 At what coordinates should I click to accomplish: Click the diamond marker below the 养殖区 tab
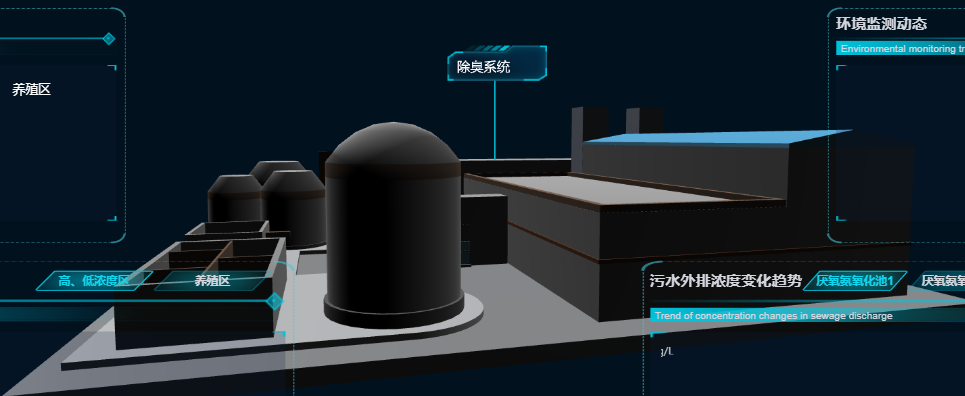click(274, 301)
